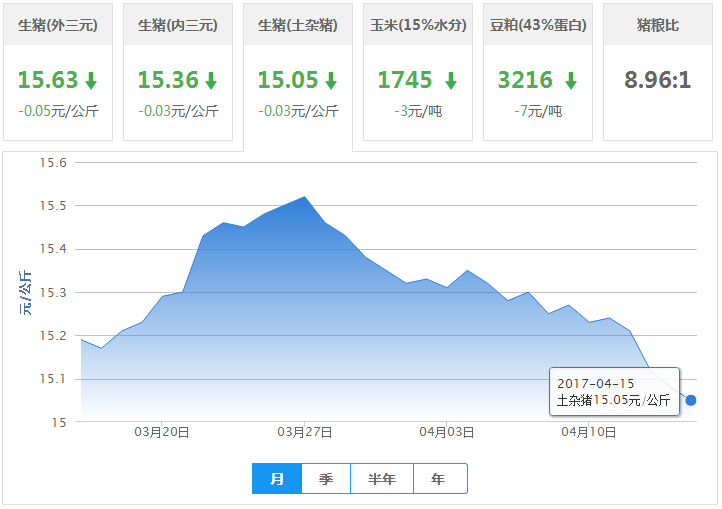Click the 8.96:1 ratio value
Viewport: 722px width, 509px height.
coord(657,80)
